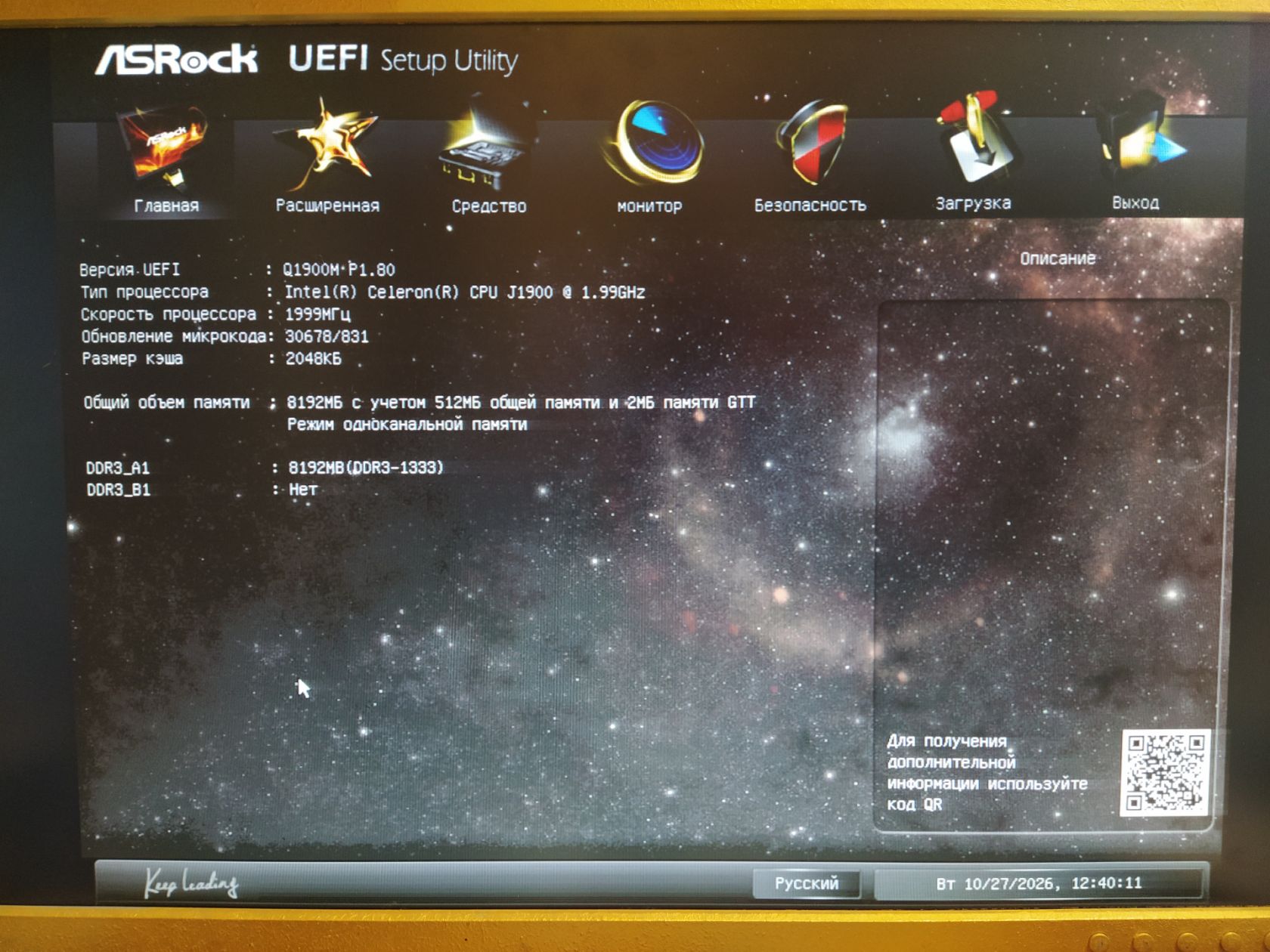The height and width of the screenshot is (952, 1270).
Task: Click the ASRock logo
Action: (176, 60)
